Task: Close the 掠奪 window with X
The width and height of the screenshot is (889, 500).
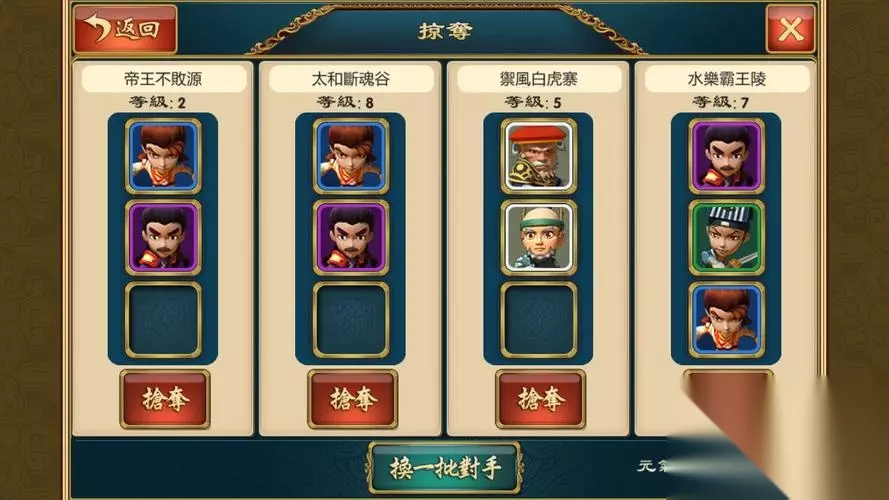Action: (790, 29)
